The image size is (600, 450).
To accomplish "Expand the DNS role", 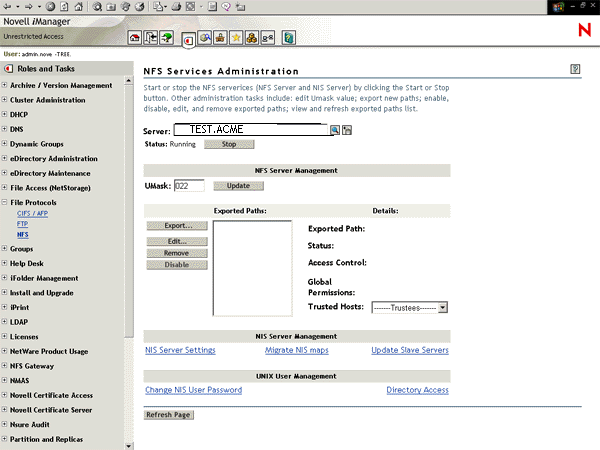I will 4,129.
